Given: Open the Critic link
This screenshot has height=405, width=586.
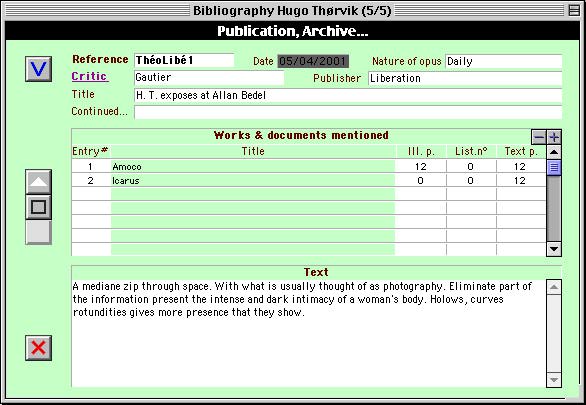Looking at the screenshot, I should (x=90, y=76).
